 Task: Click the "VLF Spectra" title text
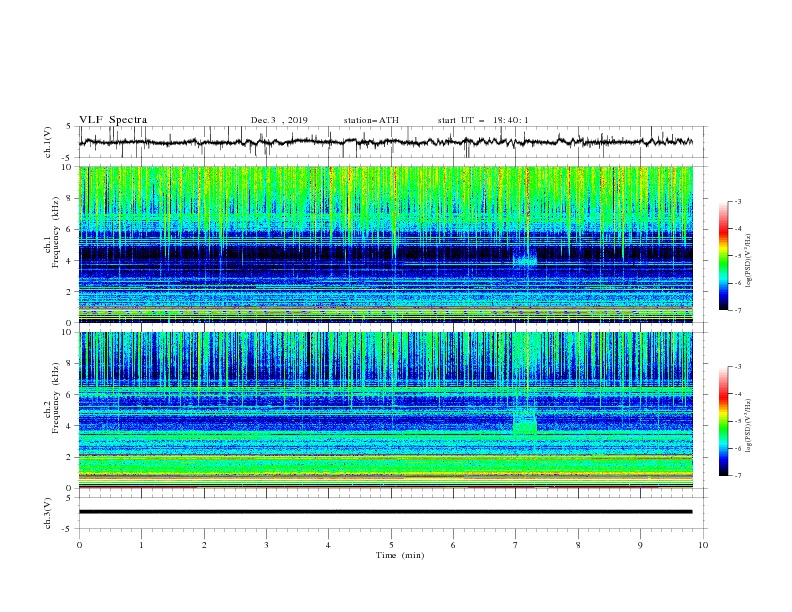click(x=113, y=120)
